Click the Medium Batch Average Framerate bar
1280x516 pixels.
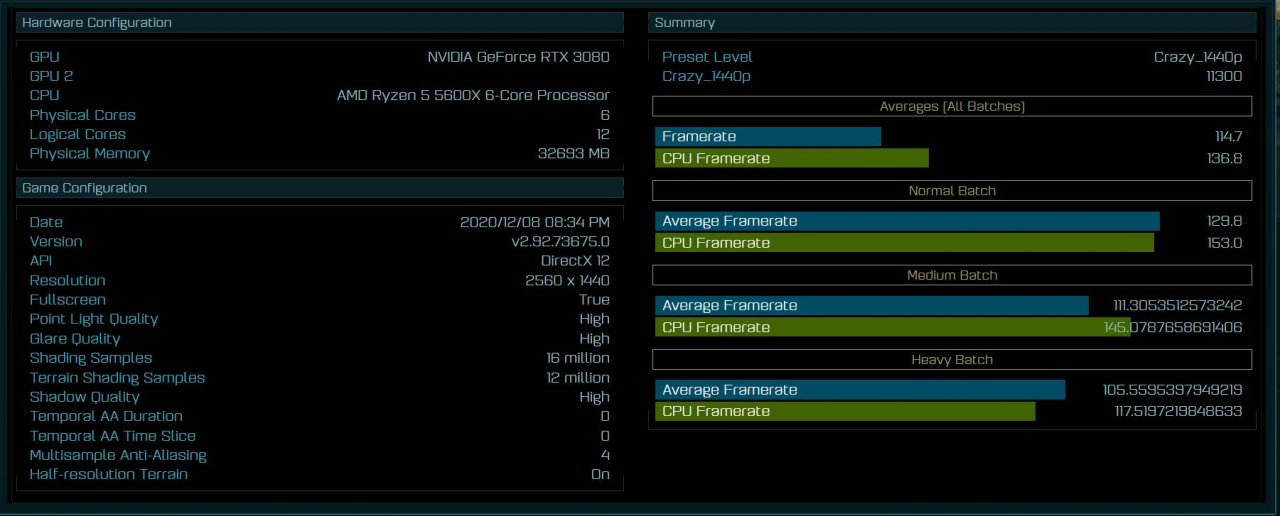click(872, 305)
